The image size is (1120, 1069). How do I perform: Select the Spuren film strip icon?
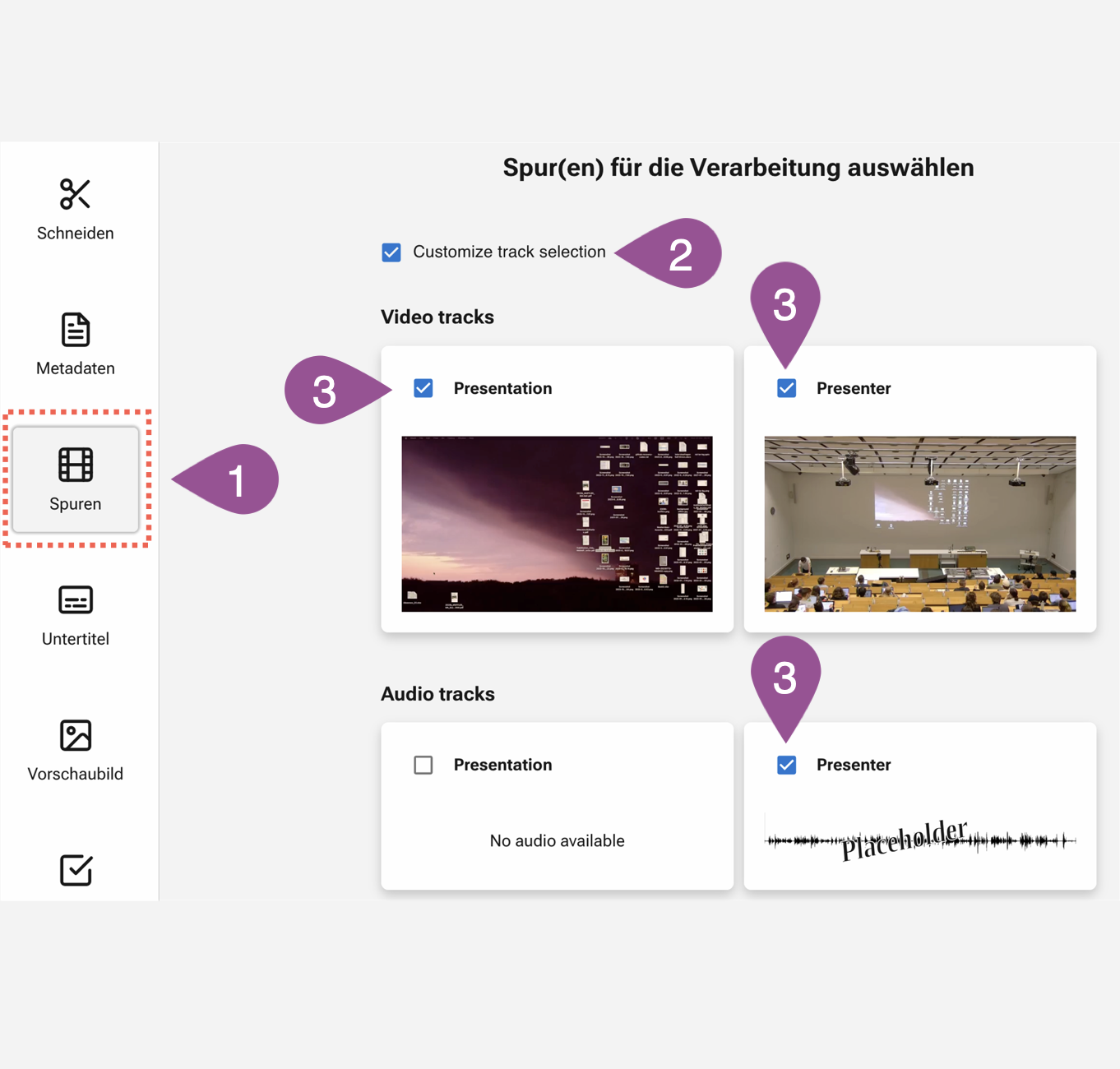76,465
